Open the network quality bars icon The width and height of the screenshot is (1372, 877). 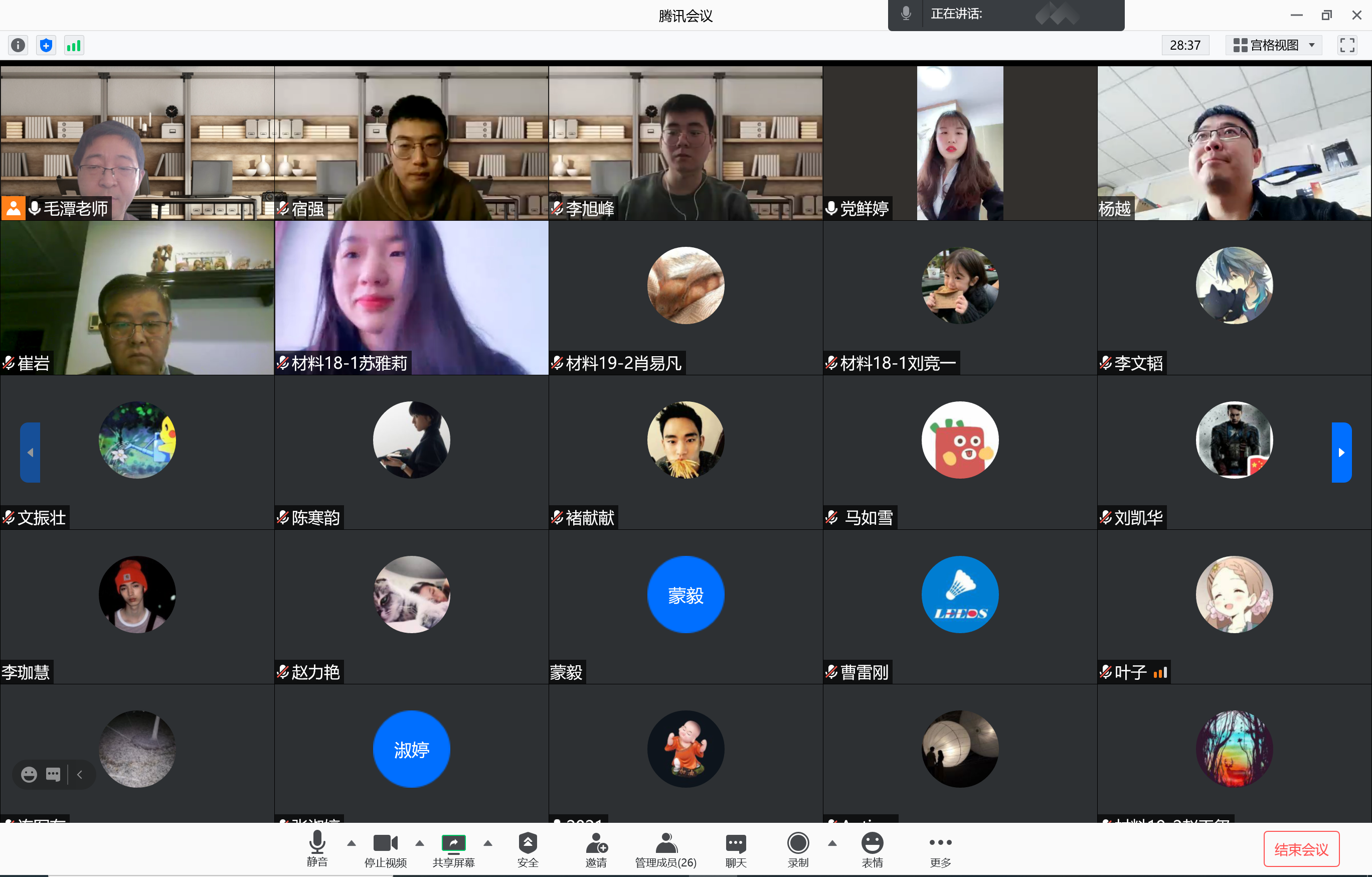click(x=74, y=45)
